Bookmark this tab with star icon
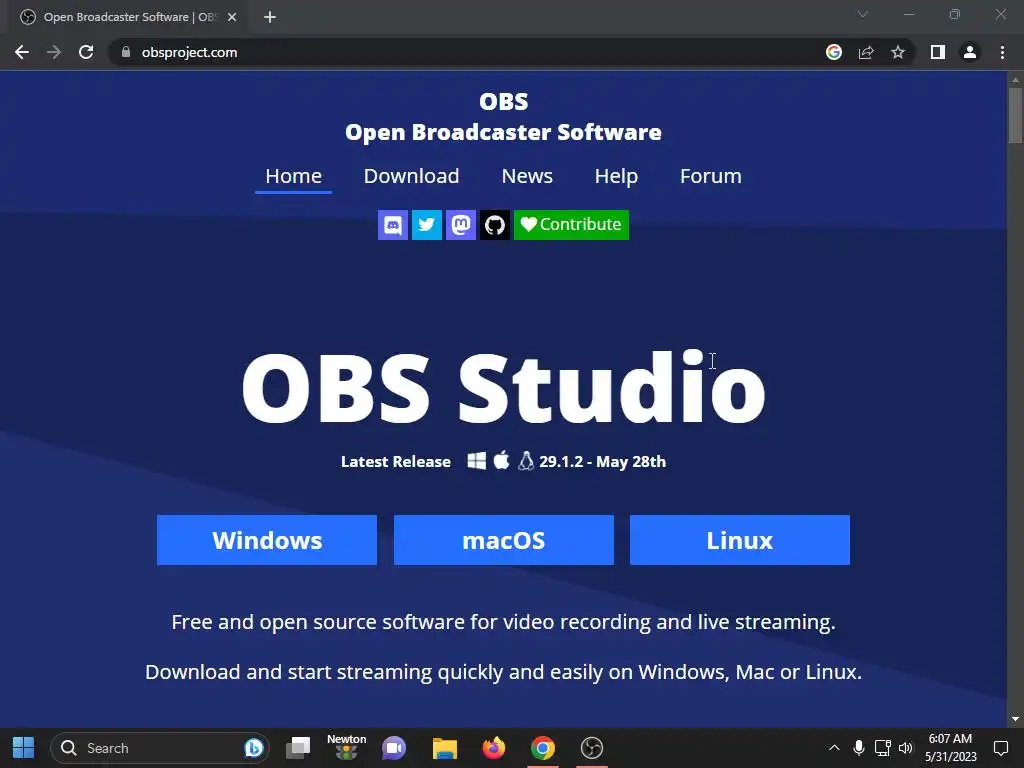Image resolution: width=1024 pixels, height=768 pixels. (898, 52)
